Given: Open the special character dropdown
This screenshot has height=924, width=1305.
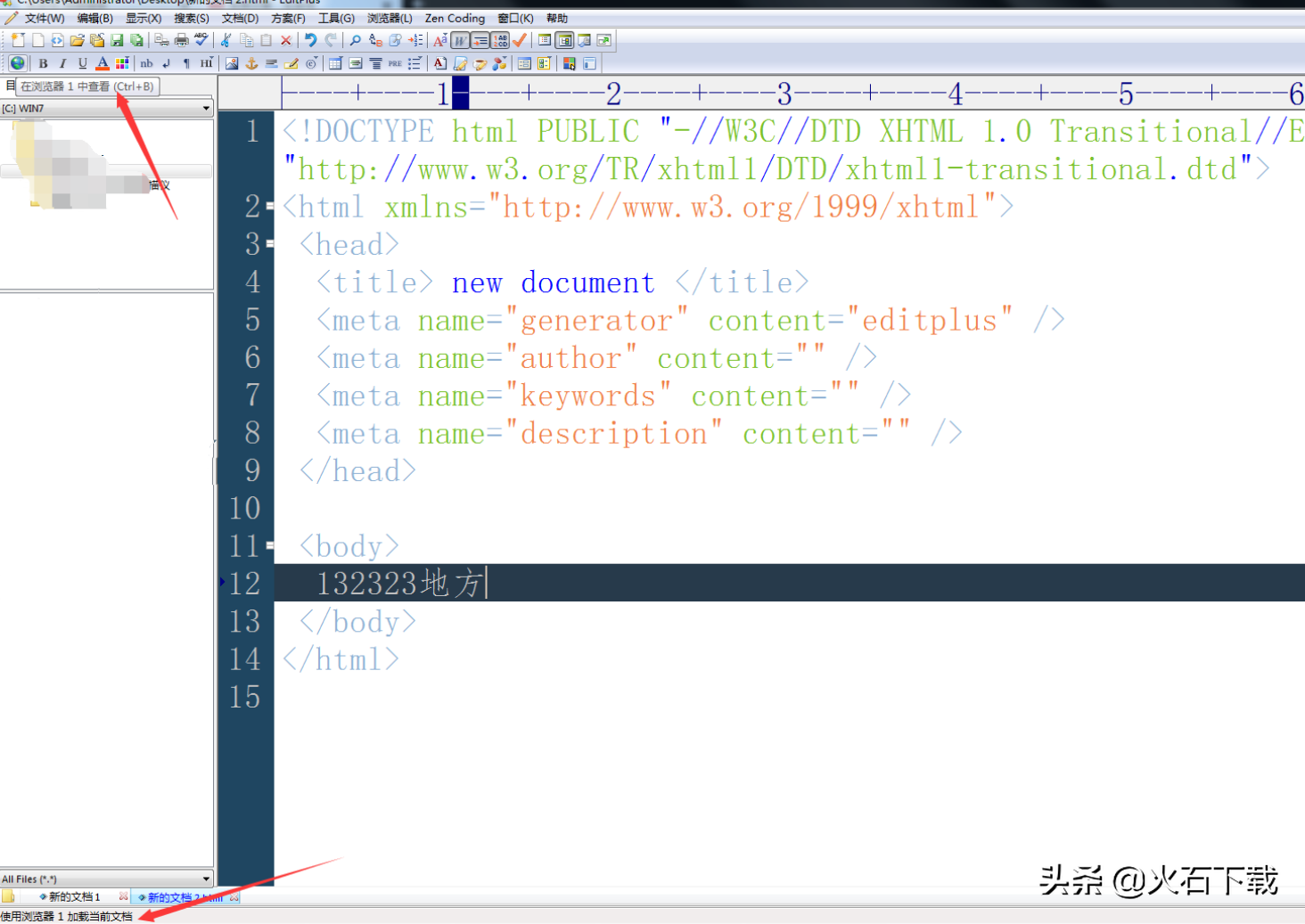Looking at the screenshot, I should coord(311,63).
